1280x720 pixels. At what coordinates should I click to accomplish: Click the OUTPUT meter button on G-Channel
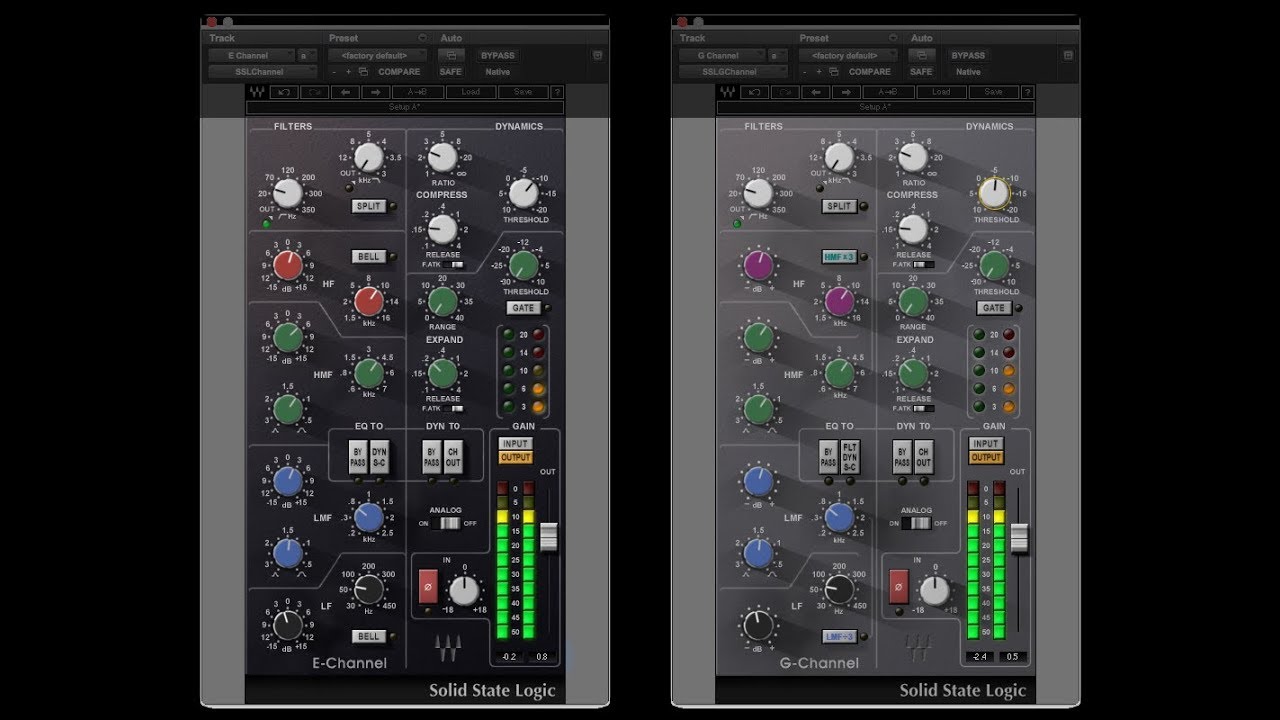[x=986, y=457]
